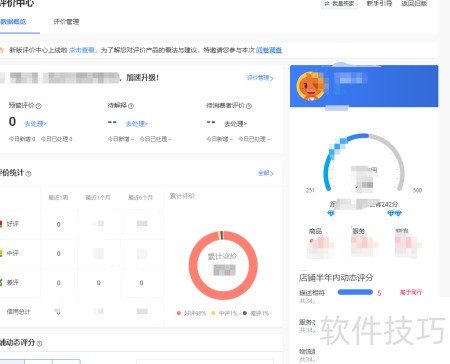The height and width of the screenshot is (364, 450).
Task: Click the 返回旧版 link at top right
Action: click(x=414, y=3)
